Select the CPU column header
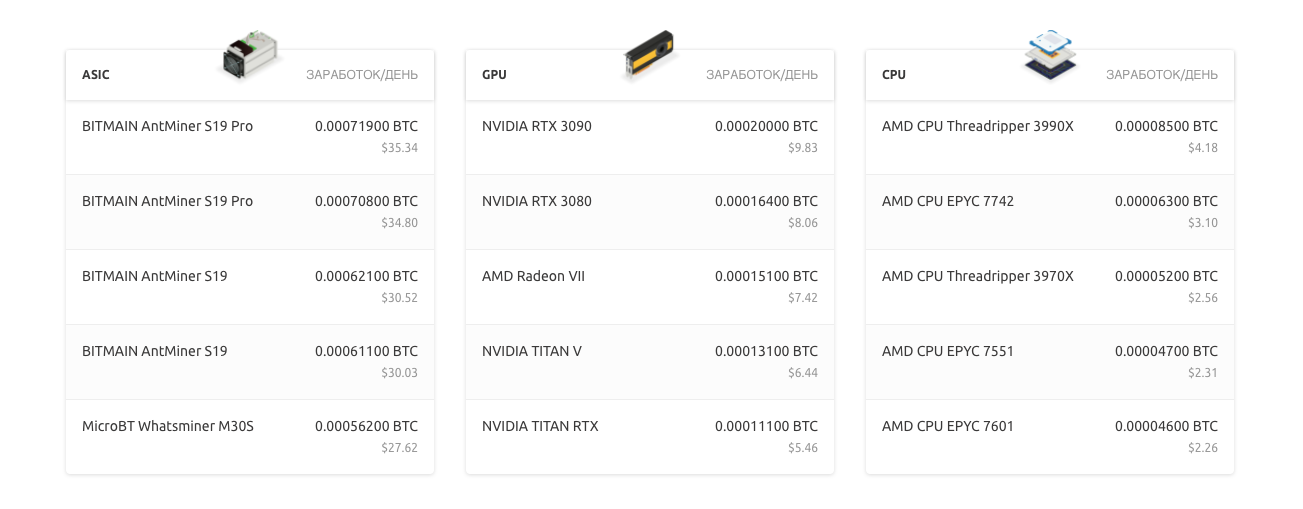 click(894, 75)
